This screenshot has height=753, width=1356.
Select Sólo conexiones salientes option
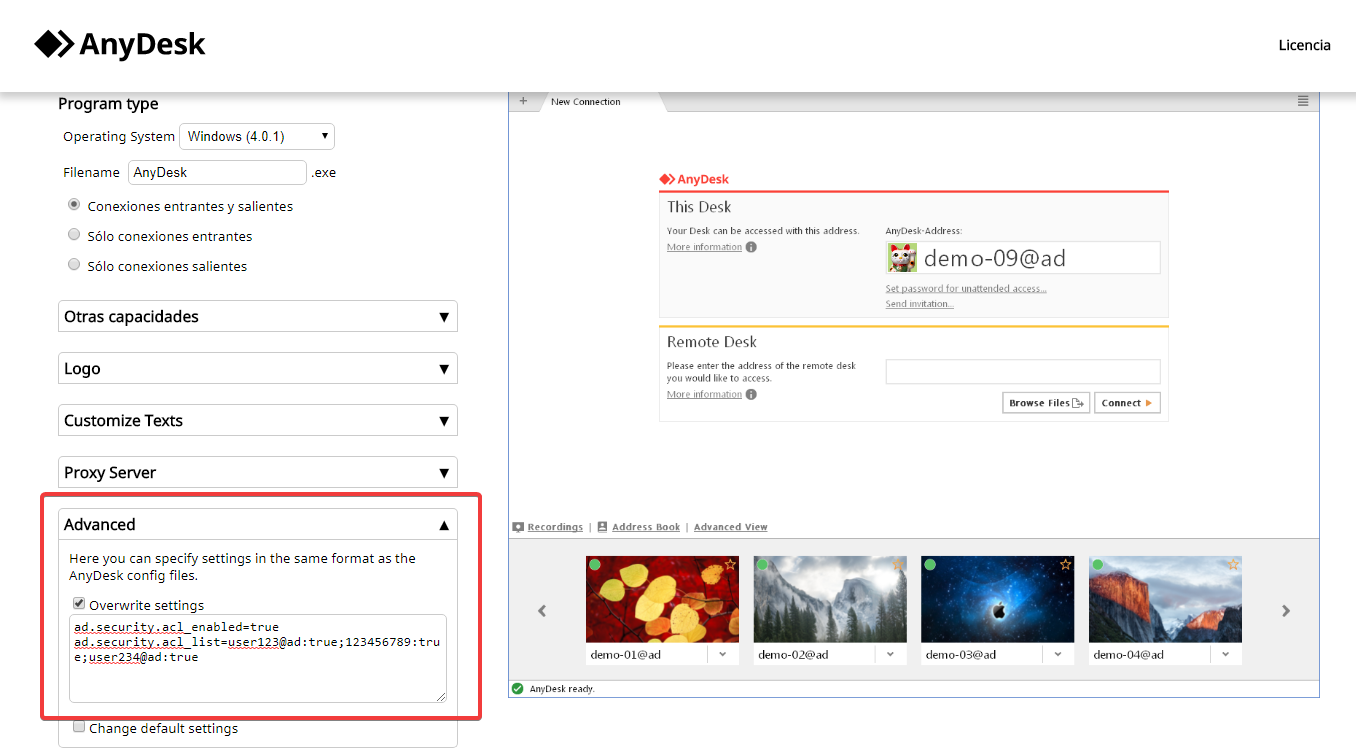click(x=74, y=265)
